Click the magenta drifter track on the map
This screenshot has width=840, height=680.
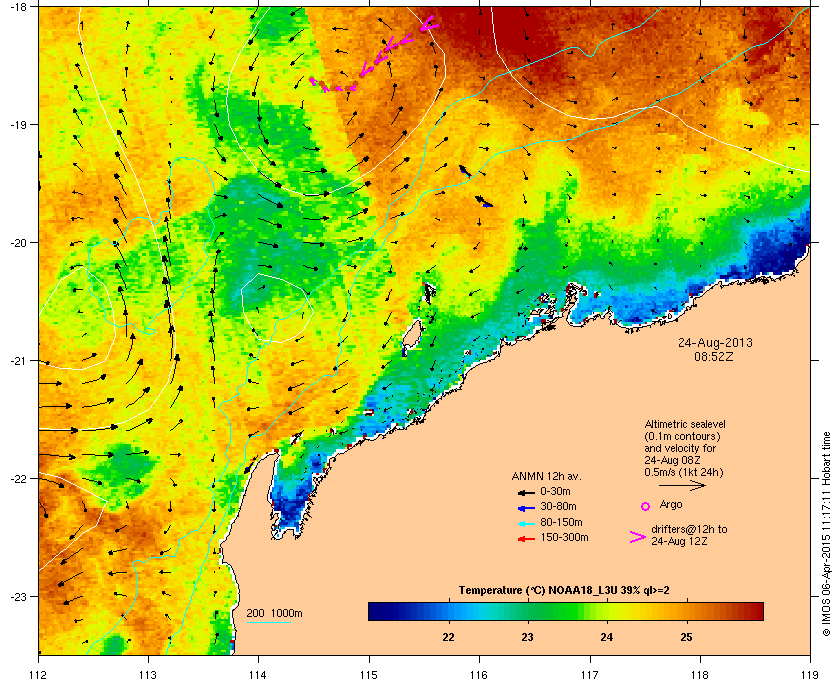tap(374, 56)
